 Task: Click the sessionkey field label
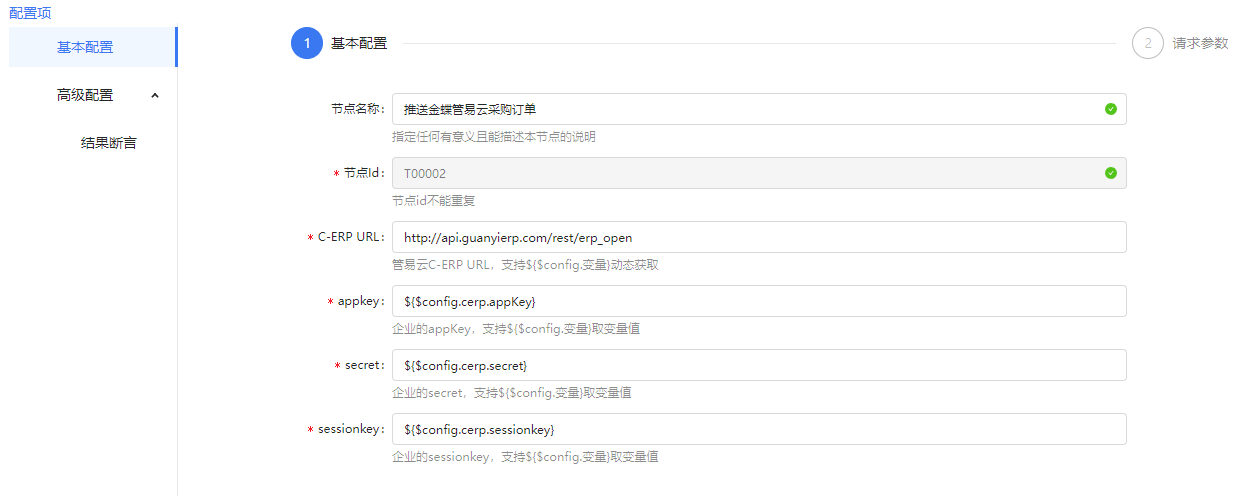click(x=350, y=429)
